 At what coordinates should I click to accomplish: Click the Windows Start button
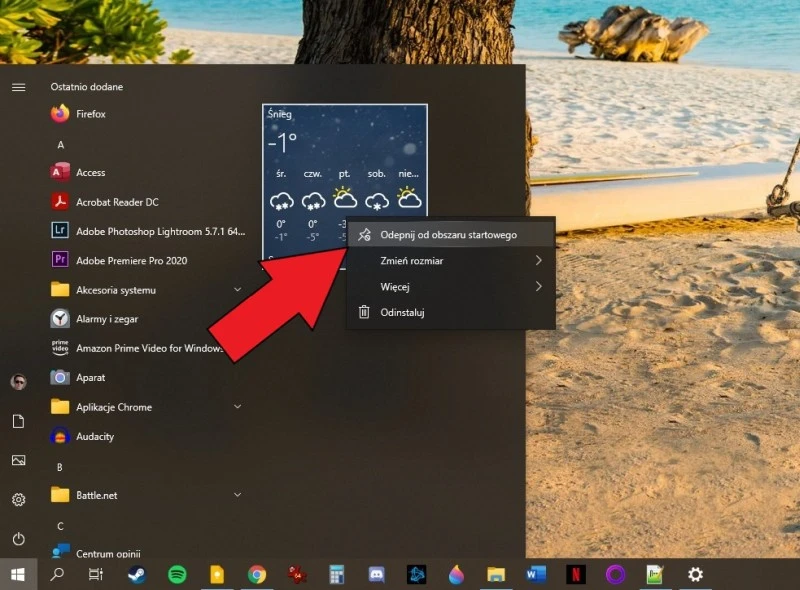point(17,574)
